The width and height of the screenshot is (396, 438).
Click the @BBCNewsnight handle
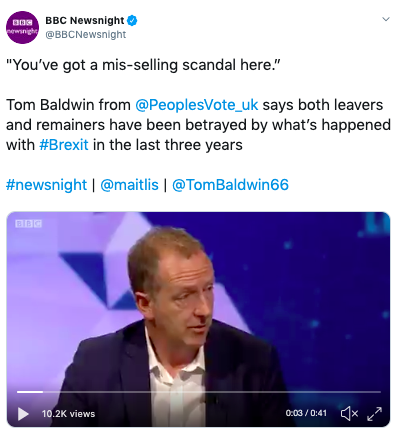[x=86, y=35]
